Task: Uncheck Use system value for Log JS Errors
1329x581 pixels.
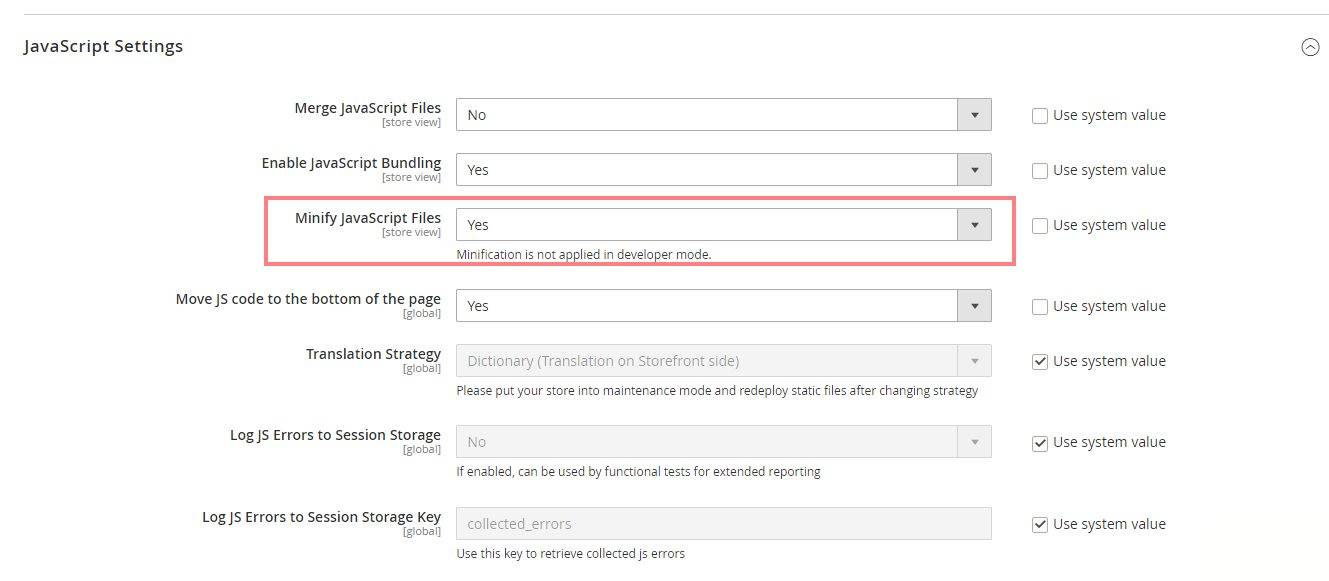Action: tap(1040, 443)
